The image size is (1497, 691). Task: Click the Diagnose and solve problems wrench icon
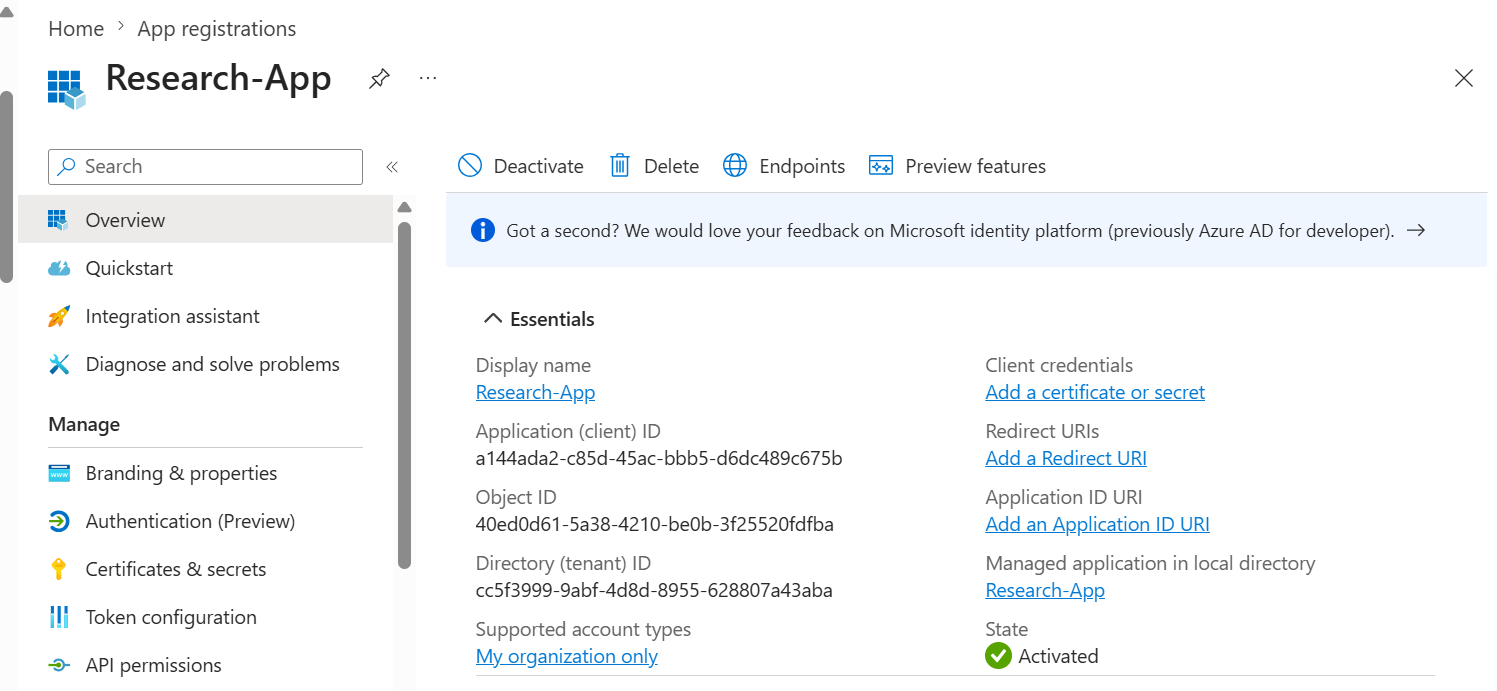coord(59,364)
